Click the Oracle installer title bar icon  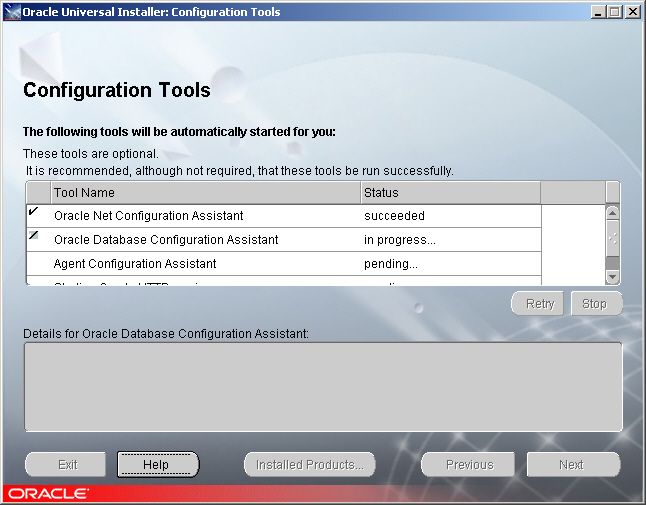pyautogui.click(x=12, y=12)
